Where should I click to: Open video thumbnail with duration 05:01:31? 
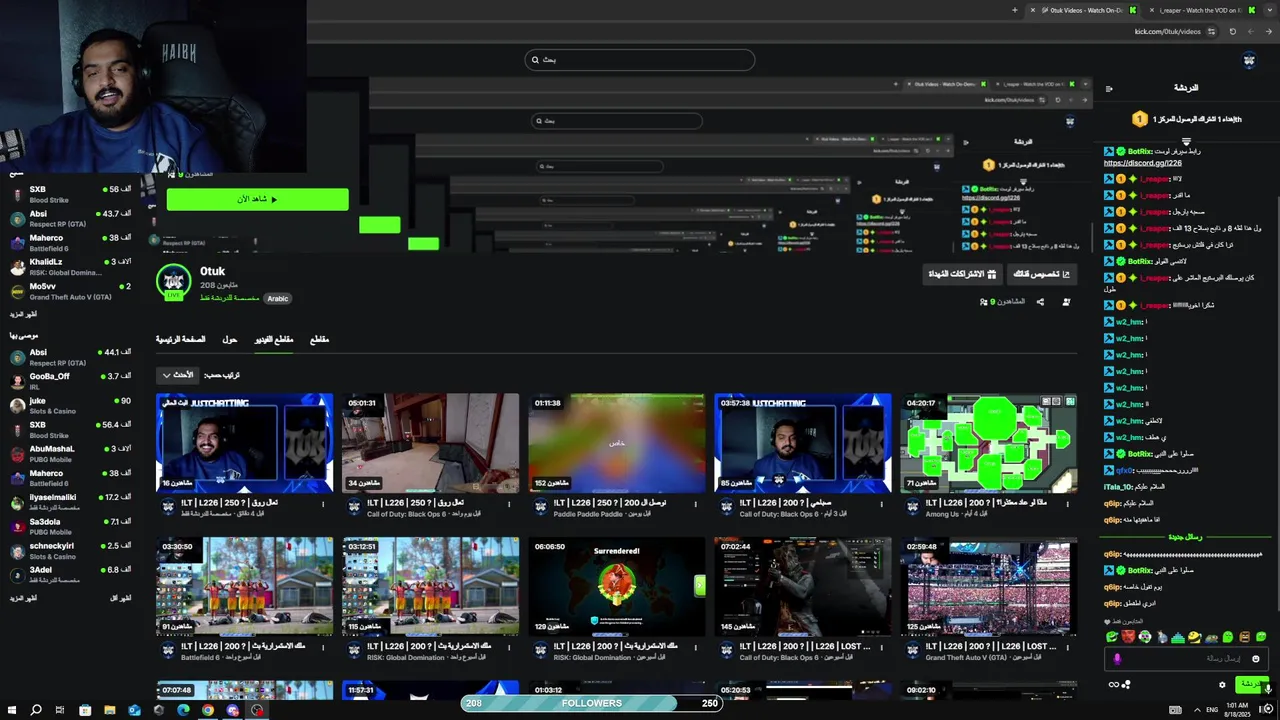(x=431, y=443)
